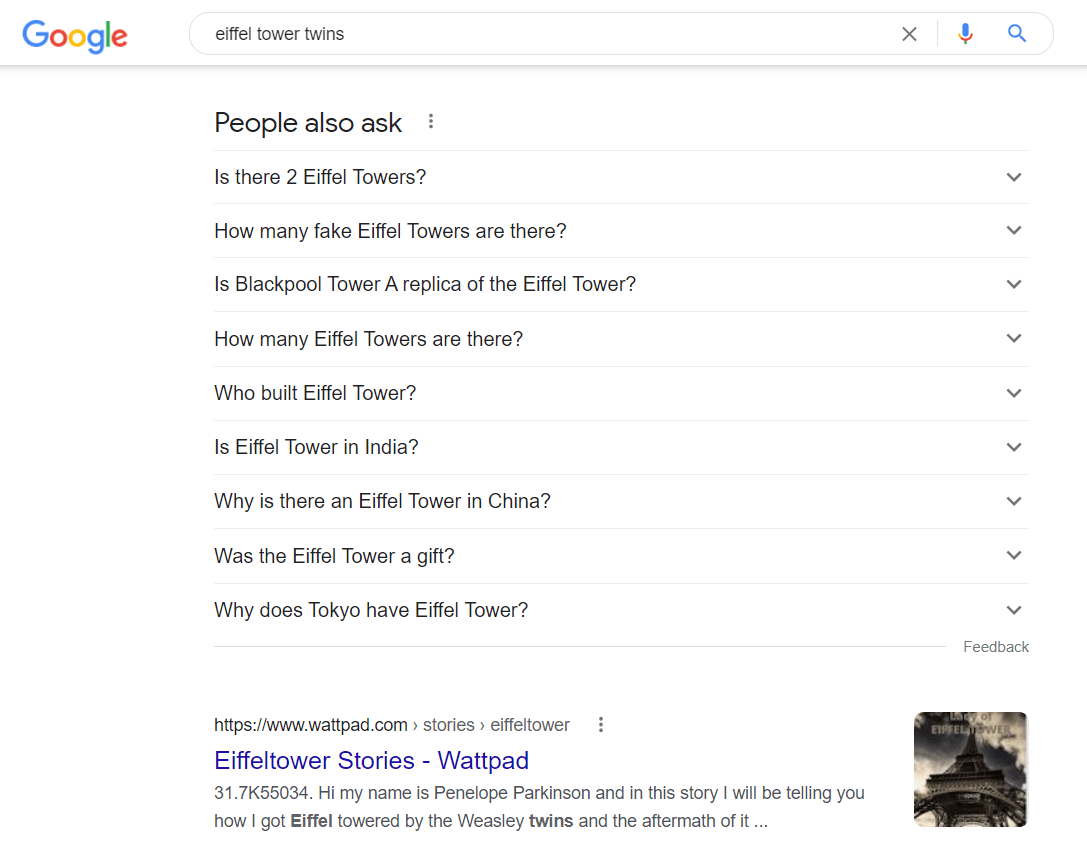Click the text 'Who built Eiffel Tower?'
The width and height of the screenshot is (1087, 854).
click(x=315, y=393)
